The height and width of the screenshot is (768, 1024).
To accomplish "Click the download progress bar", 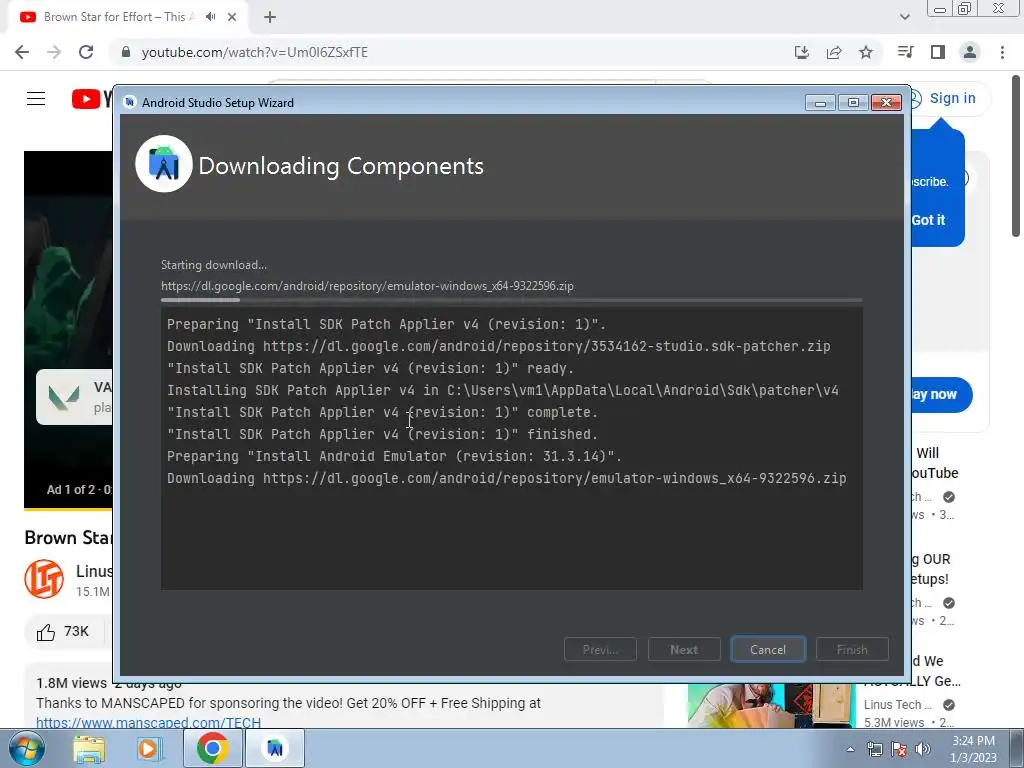I will (x=511, y=300).
